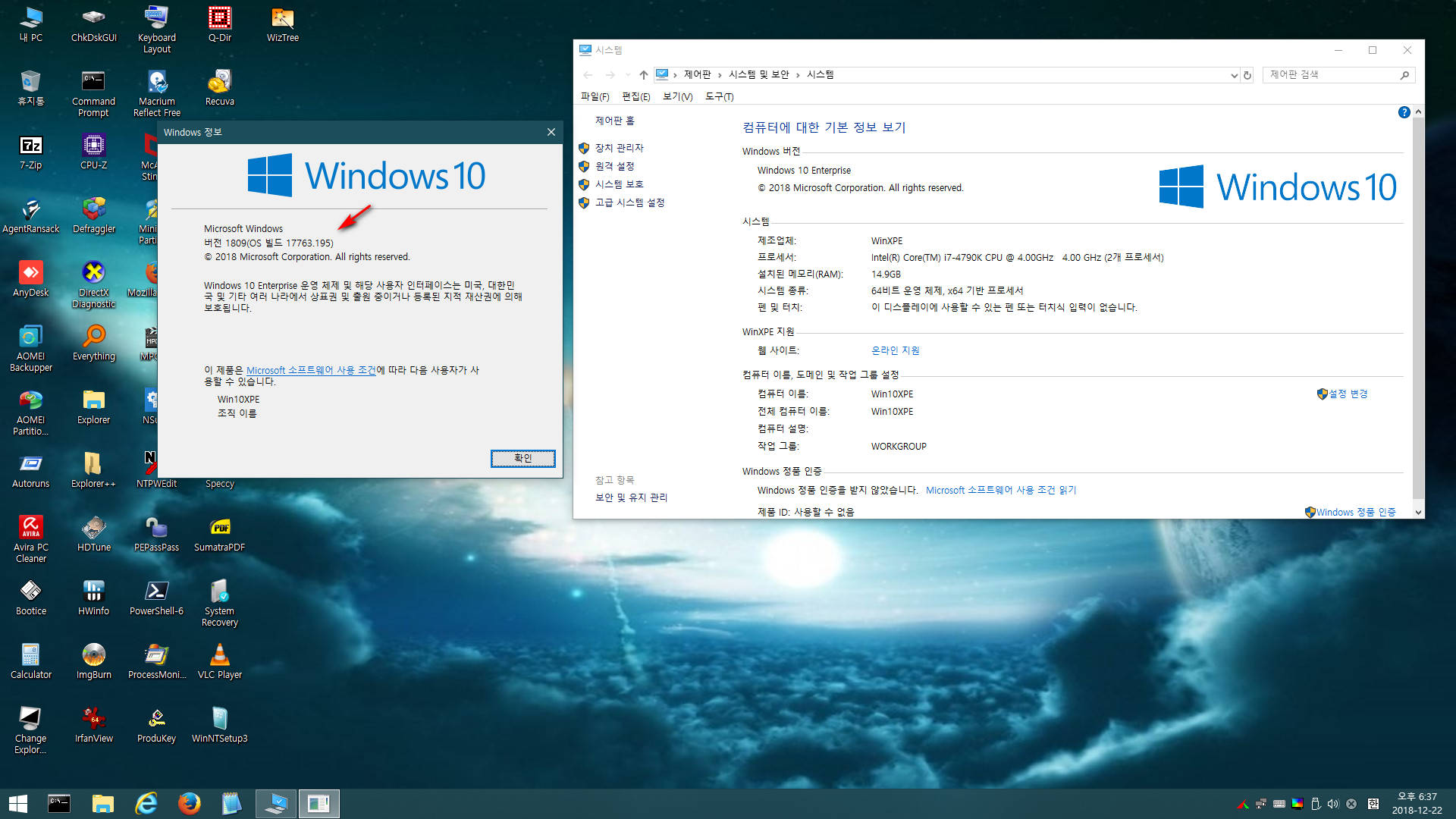
Task: Open 보안 및 유지 관리 link
Action: pos(631,497)
